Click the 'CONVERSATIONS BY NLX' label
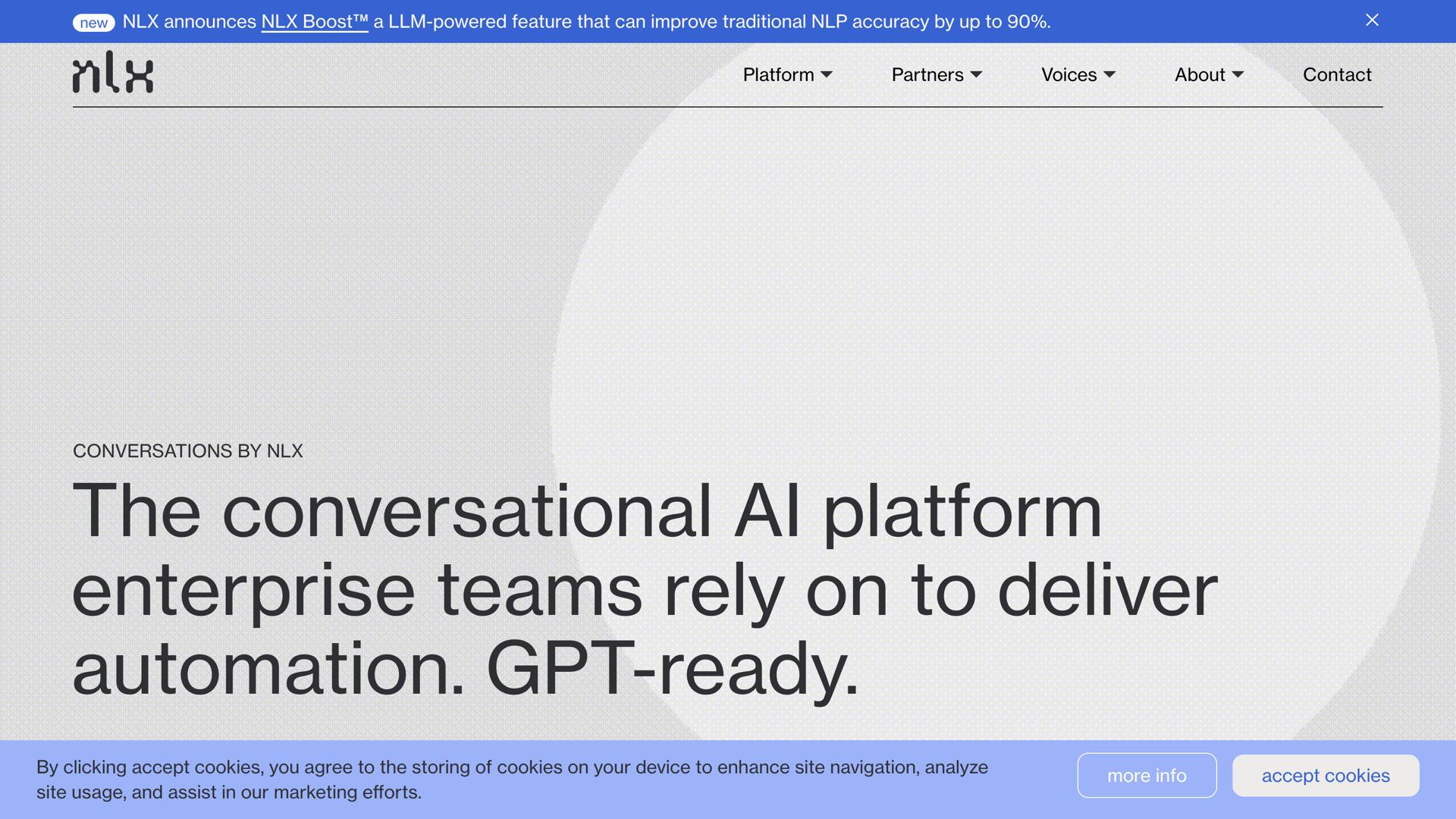This screenshot has width=1456, height=819. (x=187, y=451)
